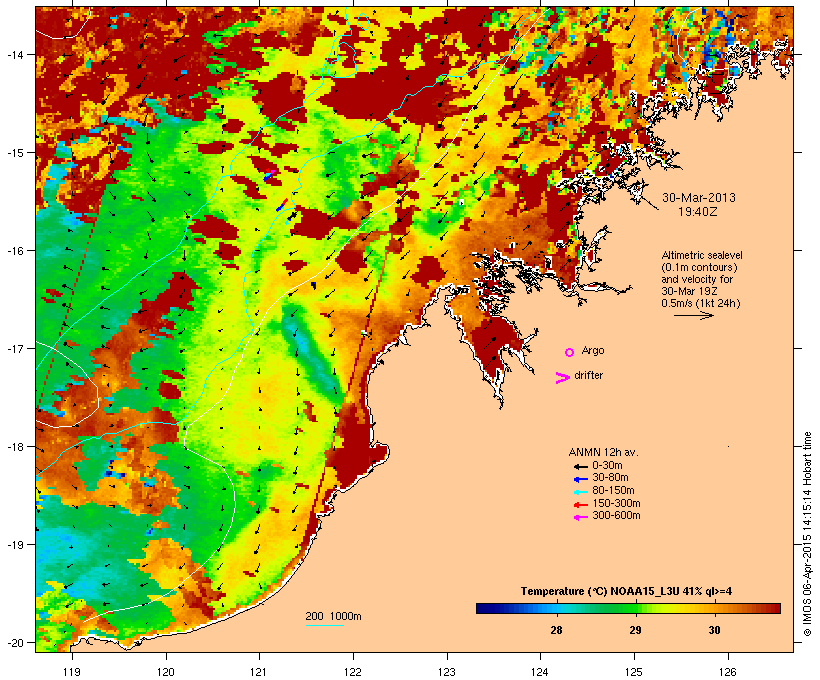
Task: Click the black 0-30m legend arrow
Action: click(x=580, y=467)
